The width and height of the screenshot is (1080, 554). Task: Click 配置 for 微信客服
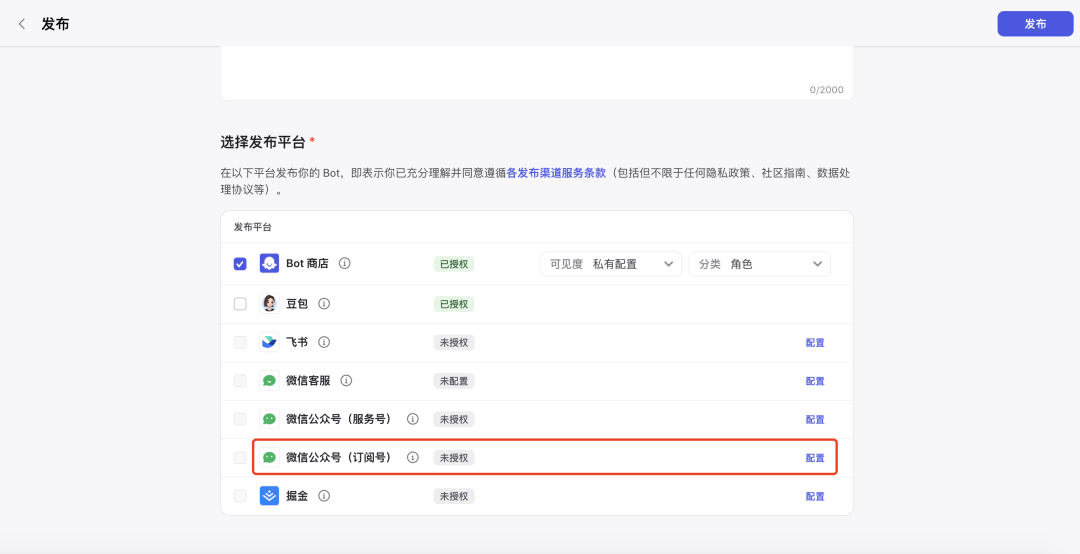pyautogui.click(x=815, y=381)
